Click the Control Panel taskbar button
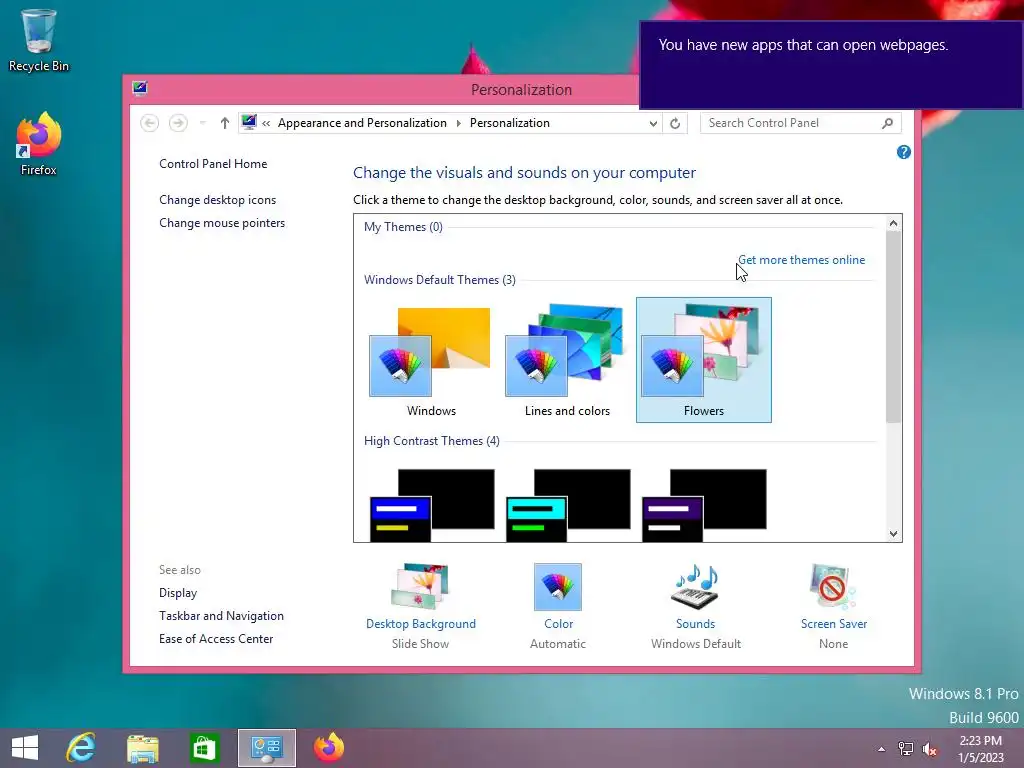Image resolution: width=1024 pixels, height=768 pixels. tap(266, 748)
